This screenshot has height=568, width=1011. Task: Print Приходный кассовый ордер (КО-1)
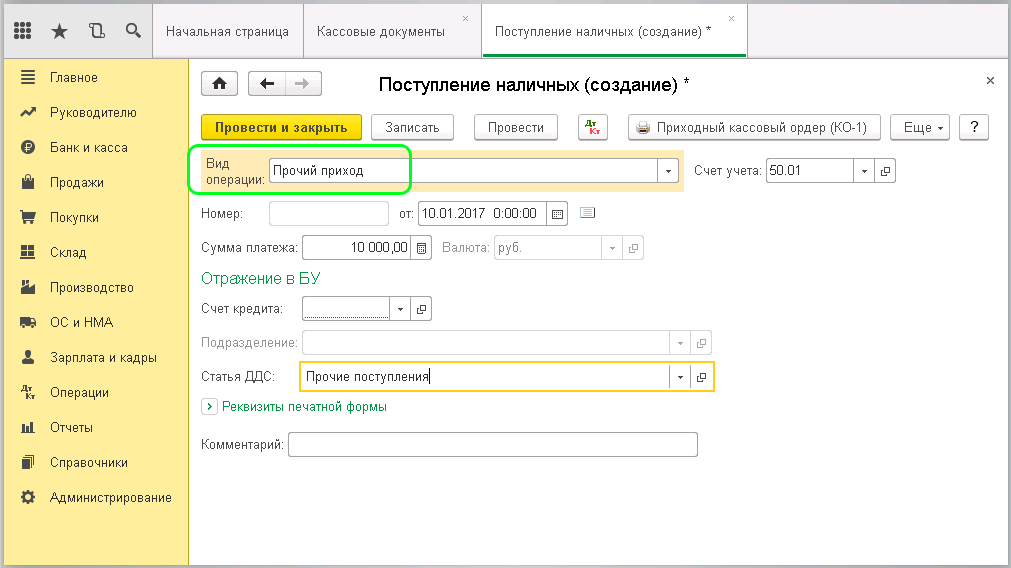[x=754, y=128]
